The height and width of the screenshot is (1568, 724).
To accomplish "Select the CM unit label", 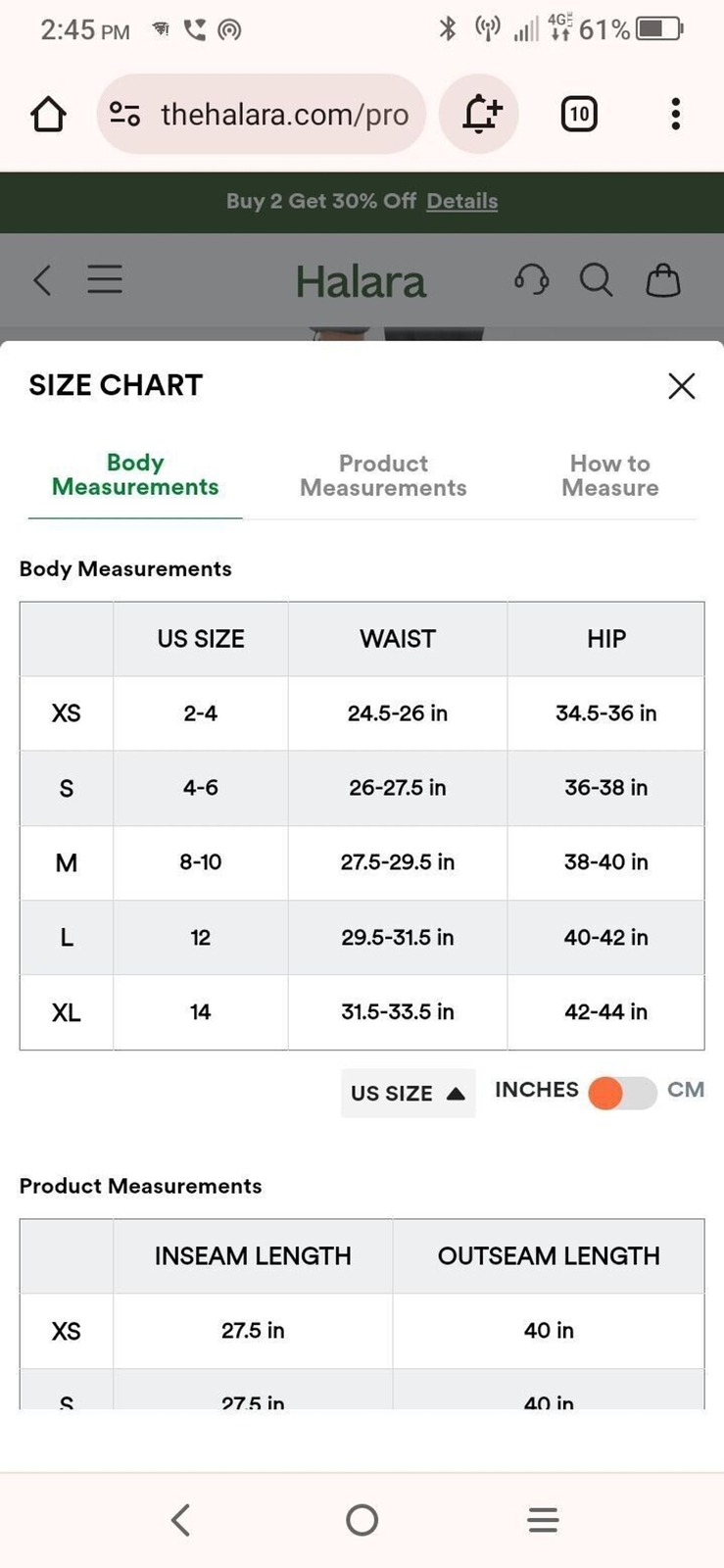I will coord(686,1090).
